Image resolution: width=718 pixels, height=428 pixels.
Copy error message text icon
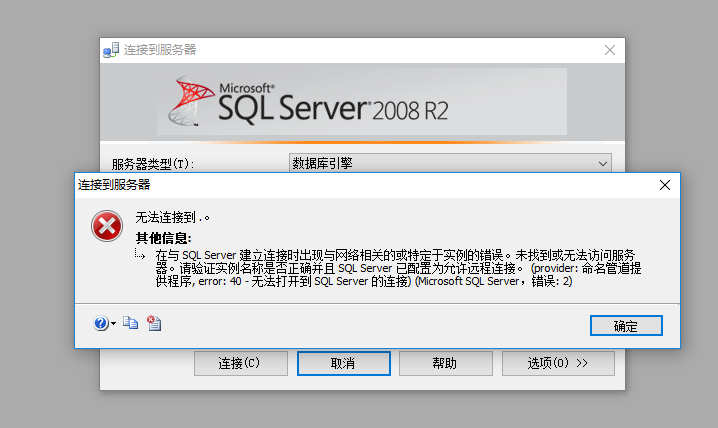coord(131,323)
